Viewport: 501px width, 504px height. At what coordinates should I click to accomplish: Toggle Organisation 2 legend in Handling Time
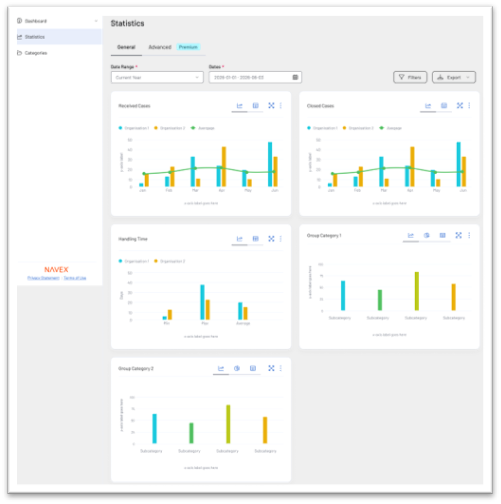pos(169,261)
